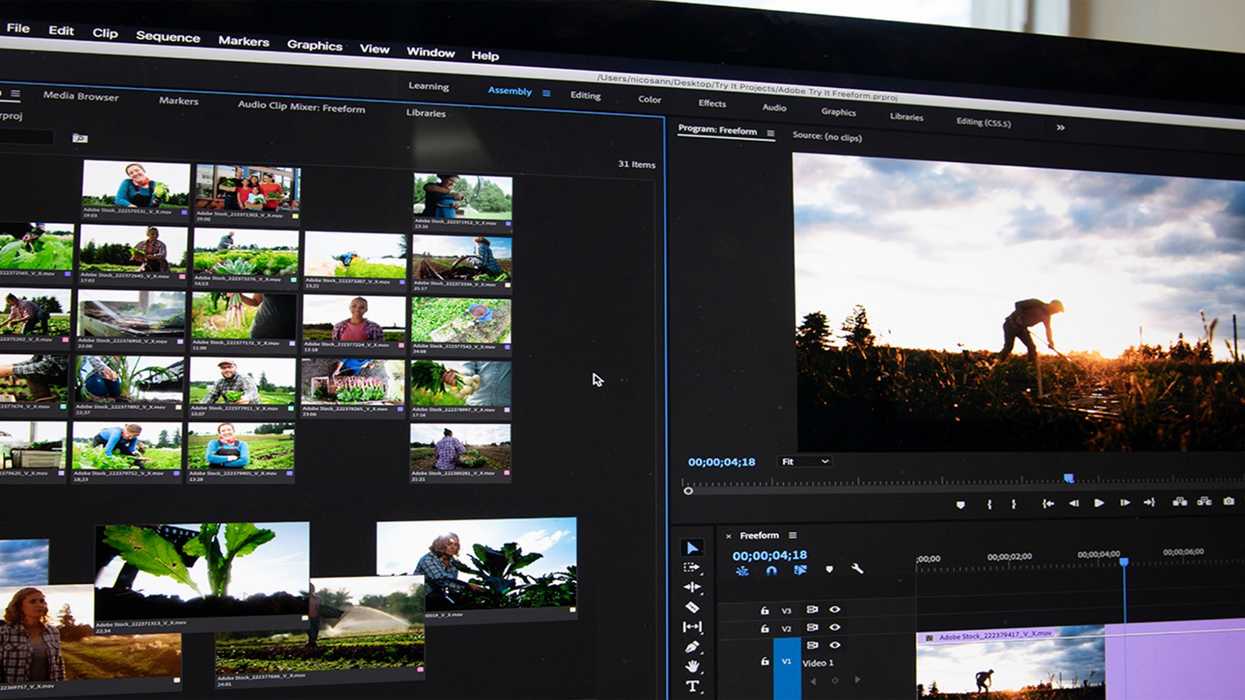Select the Ripple Edit tool
This screenshot has height=700, width=1245.
pyautogui.click(x=692, y=587)
